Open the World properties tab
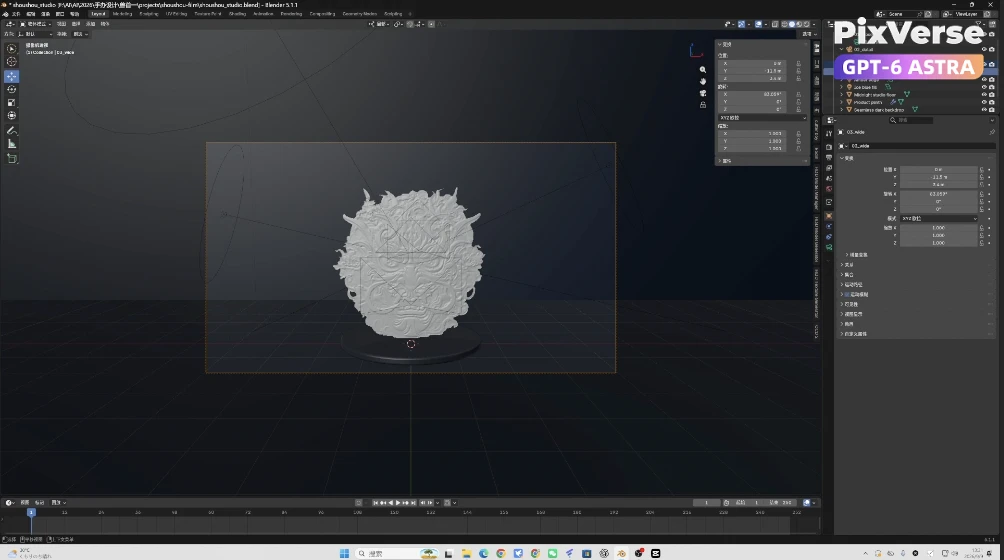1004x560 pixels. 829,189
